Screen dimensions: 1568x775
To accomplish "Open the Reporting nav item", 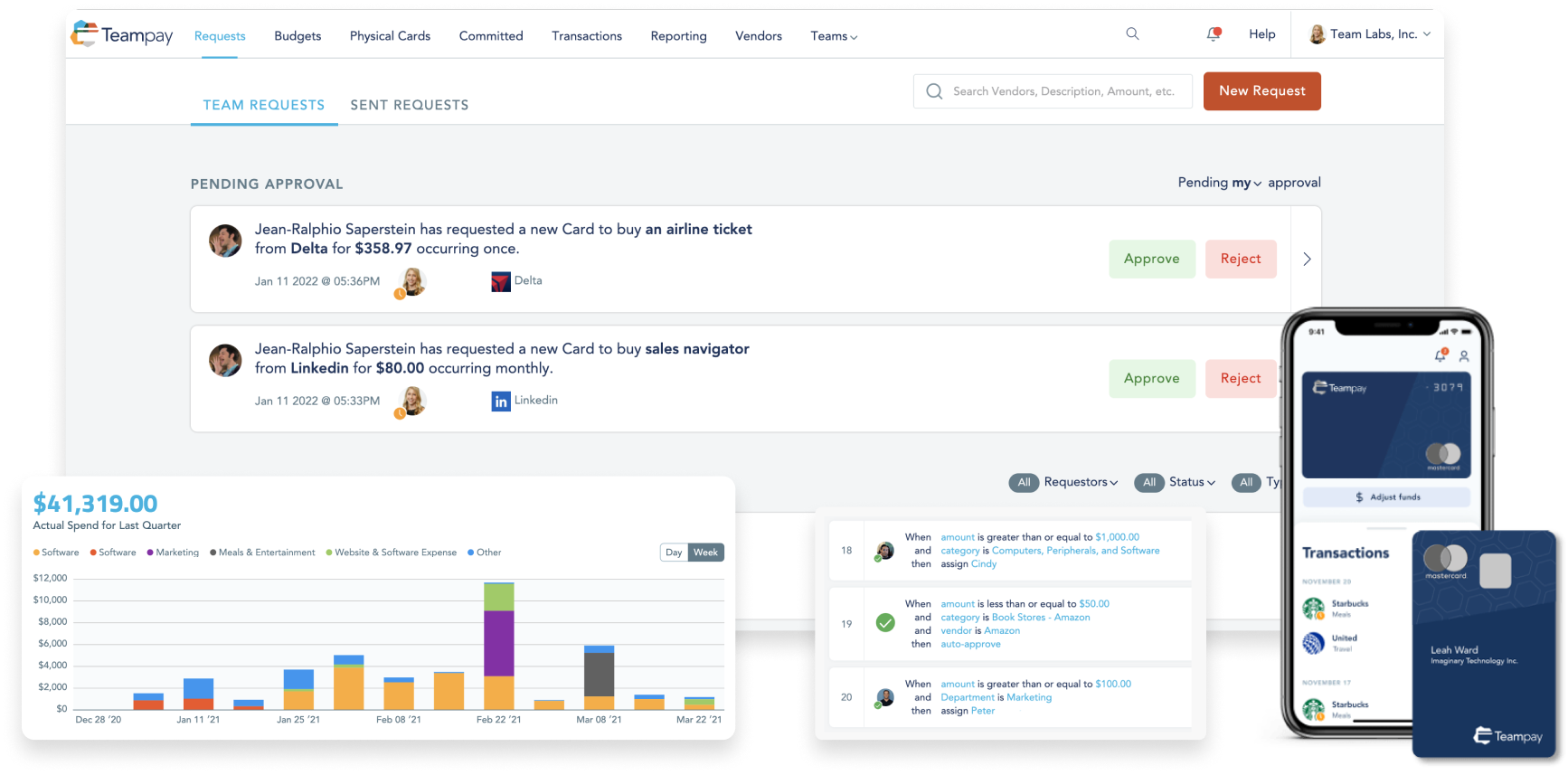I will [x=678, y=36].
